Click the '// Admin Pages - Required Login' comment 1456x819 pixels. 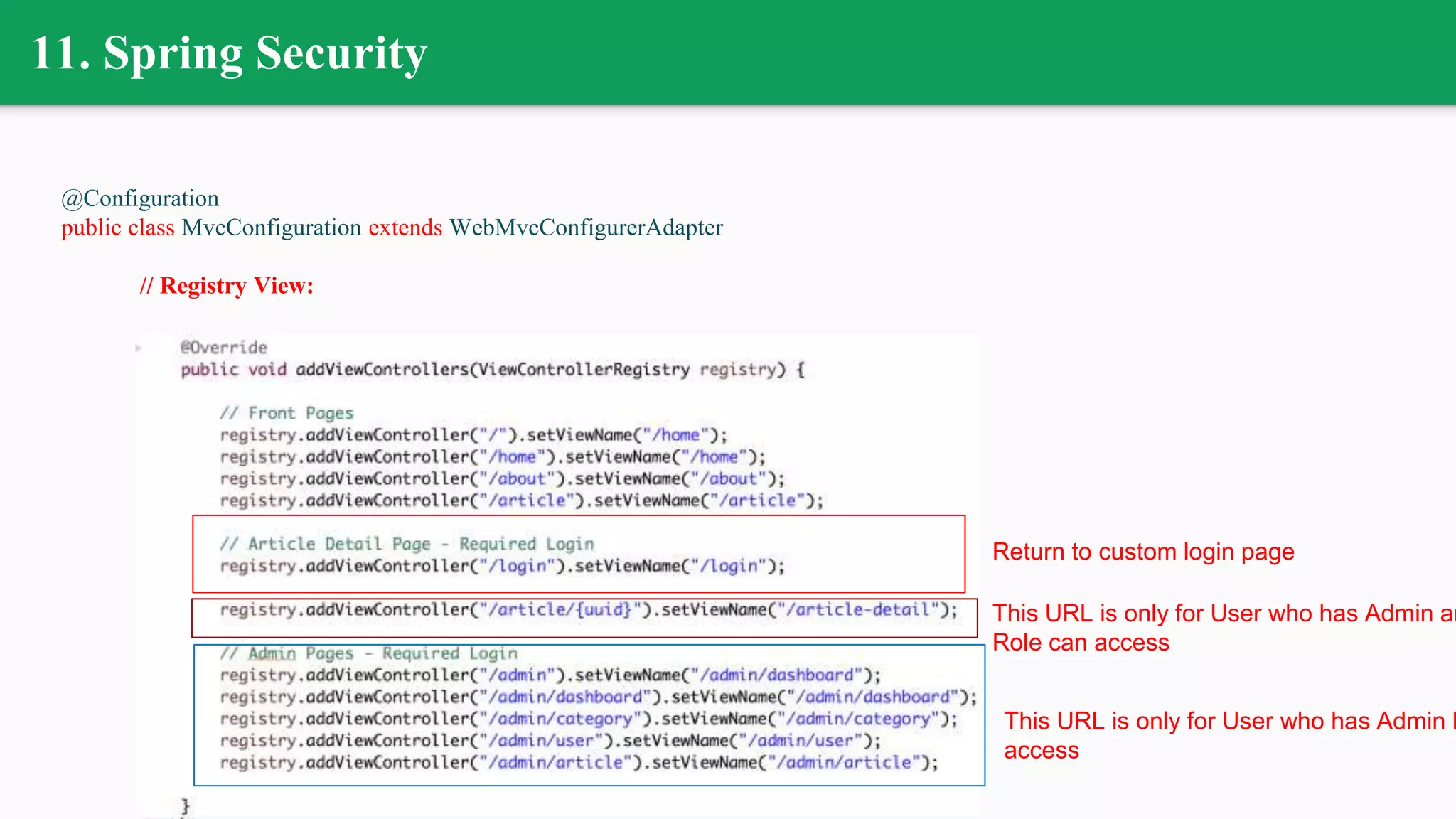click(x=368, y=653)
